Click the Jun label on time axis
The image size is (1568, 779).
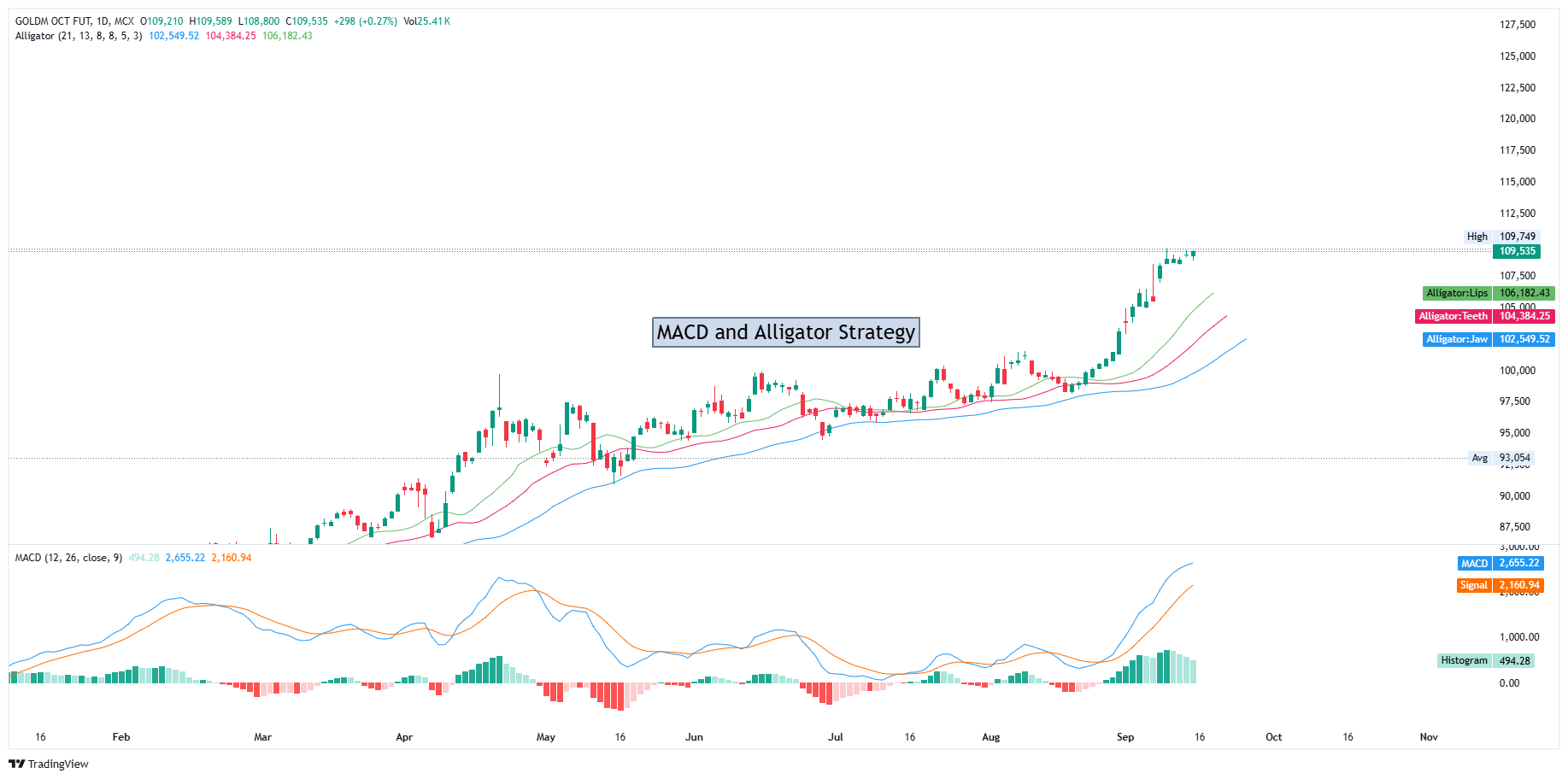click(x=694, y=737)
